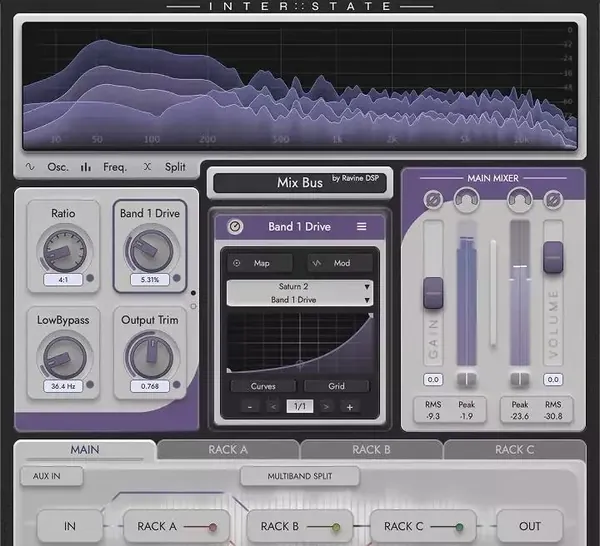This screenshot has width=600, height=546.
Task: Switch to the RACK B tab
Action: [371, 450]
